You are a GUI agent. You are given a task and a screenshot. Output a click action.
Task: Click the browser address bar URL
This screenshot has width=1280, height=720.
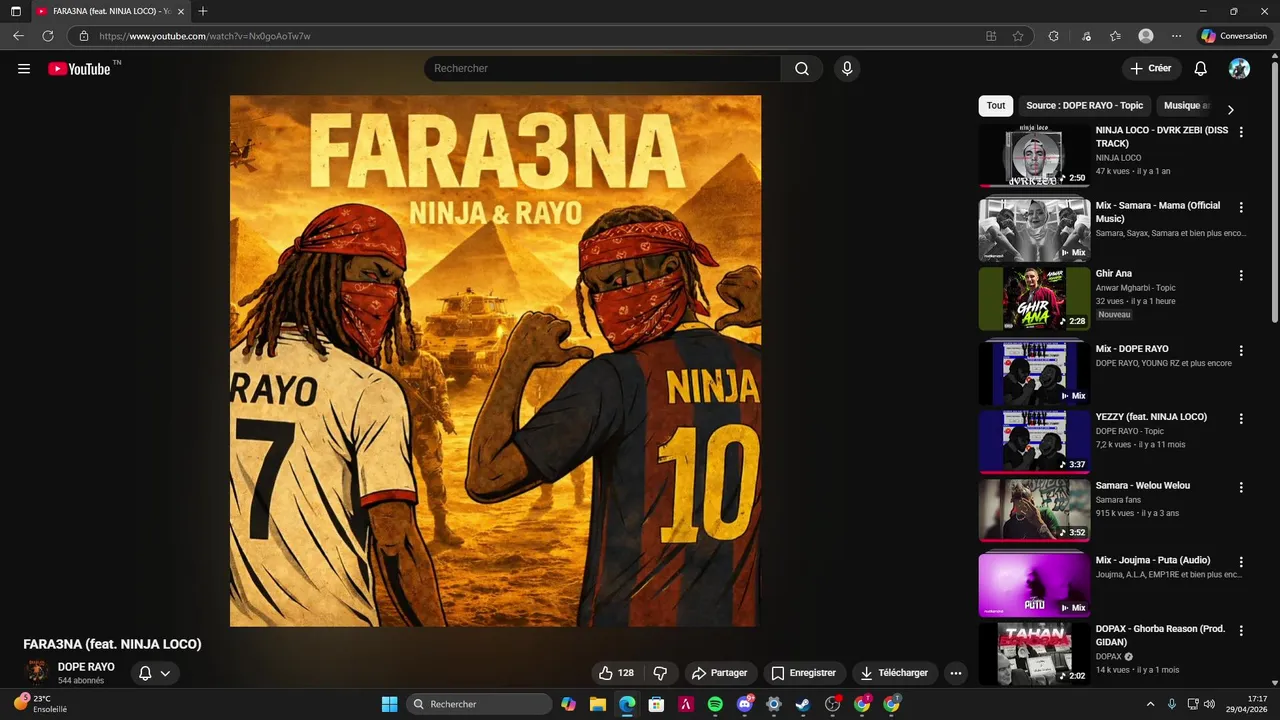(x=205, y=36)
